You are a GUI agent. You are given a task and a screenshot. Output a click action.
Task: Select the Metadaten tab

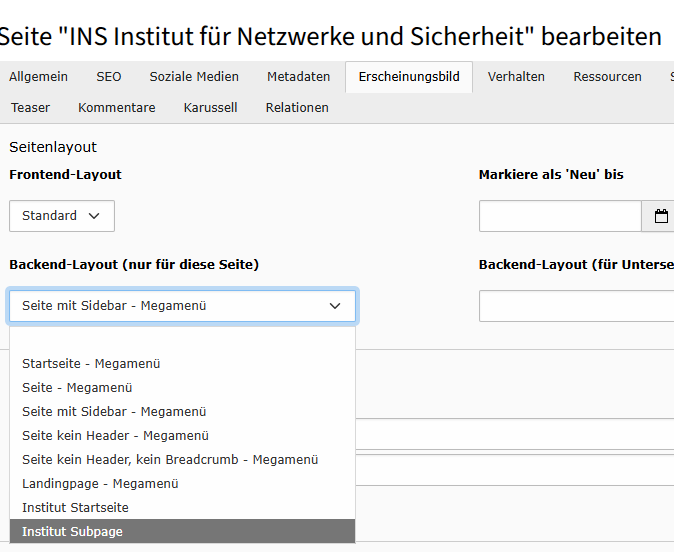(298, 77)
